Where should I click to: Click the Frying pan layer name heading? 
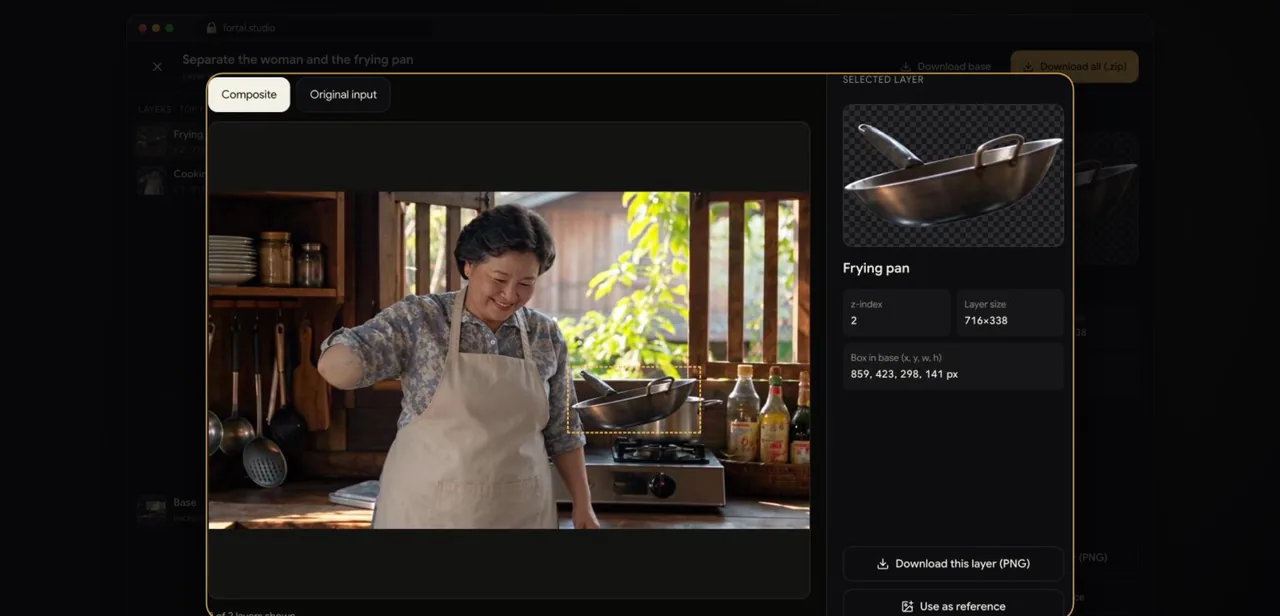(x=876, y=268)
